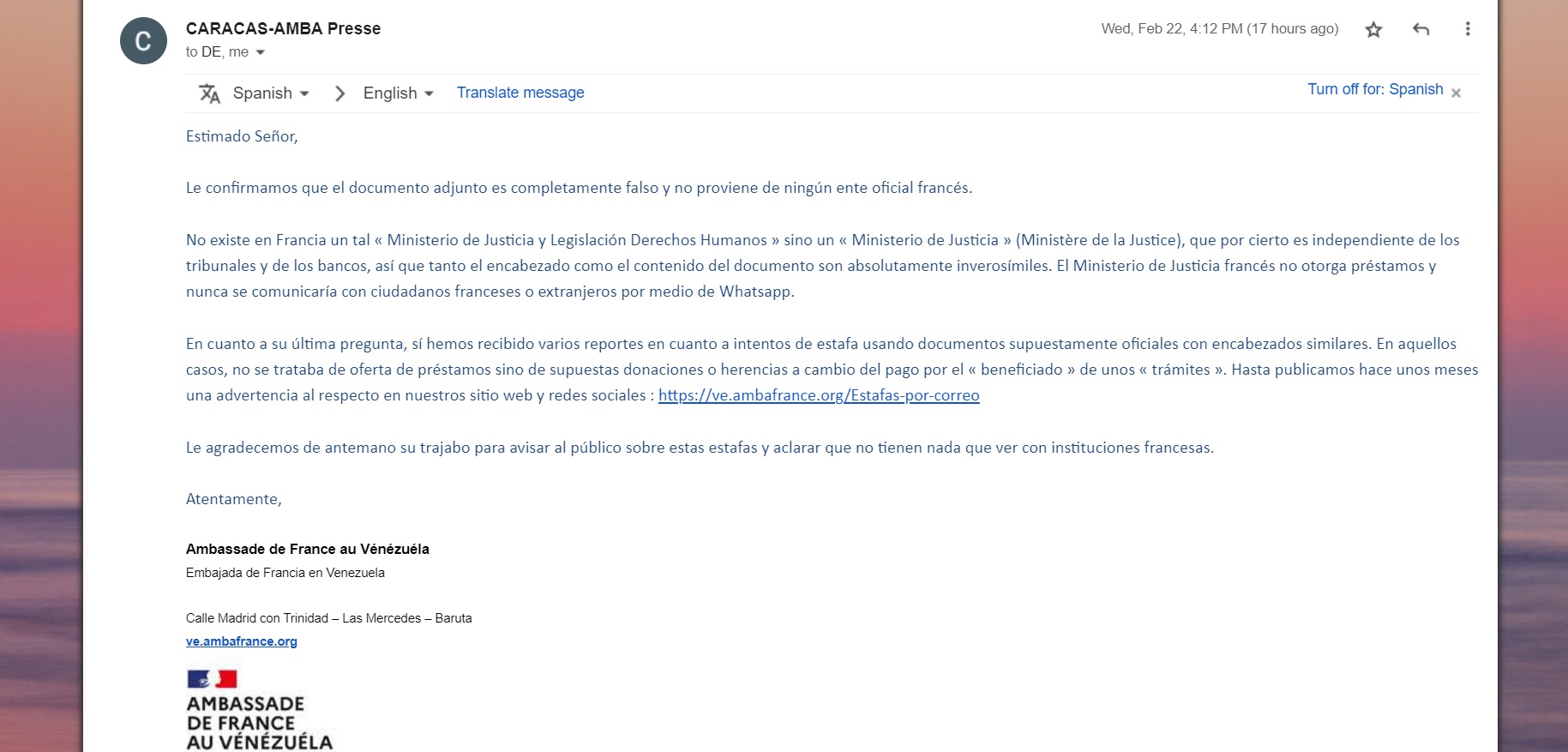Click the translate language icon
This screenshot has width=1568, height=752.
click(209, 93)
